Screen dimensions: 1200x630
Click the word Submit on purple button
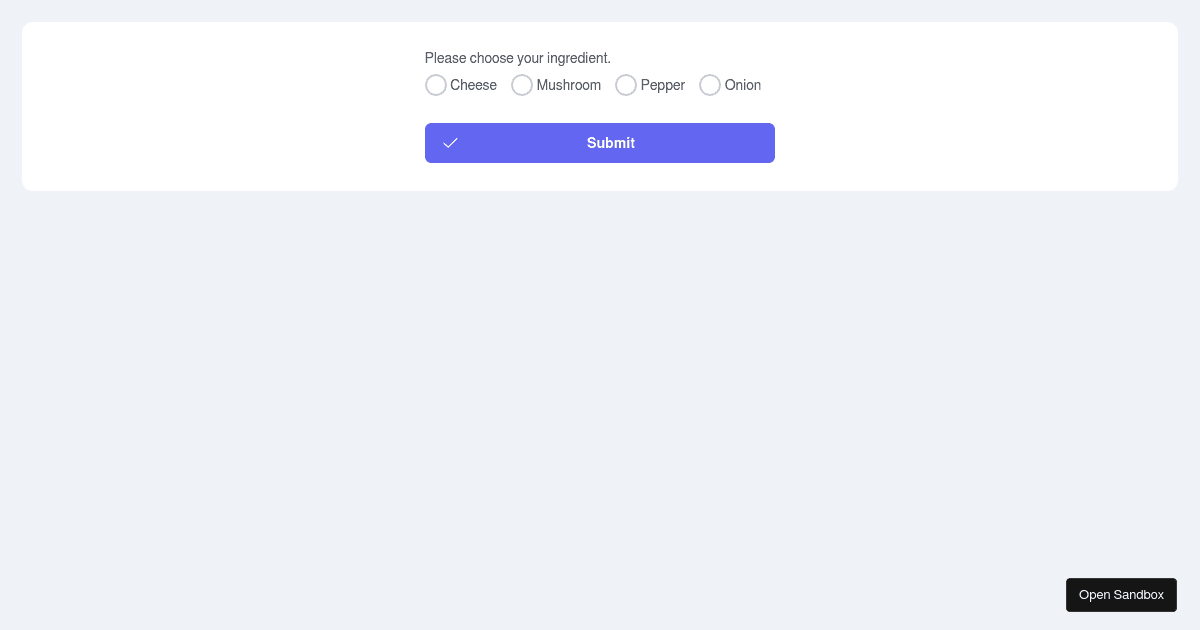click(x=611, y=143)
